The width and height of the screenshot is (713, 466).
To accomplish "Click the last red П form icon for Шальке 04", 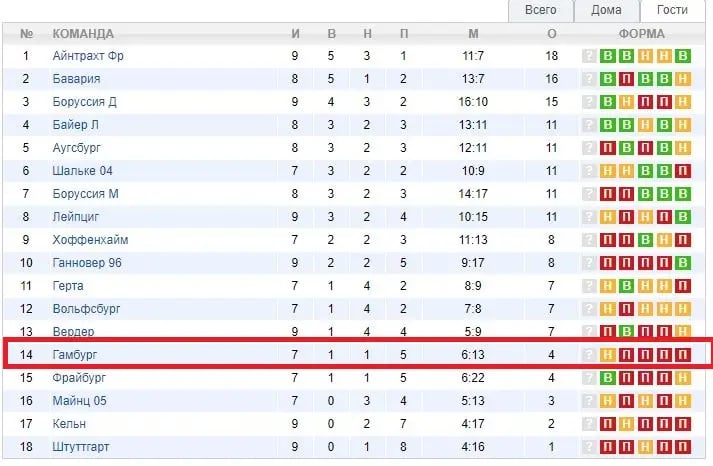I will (683, 171).
